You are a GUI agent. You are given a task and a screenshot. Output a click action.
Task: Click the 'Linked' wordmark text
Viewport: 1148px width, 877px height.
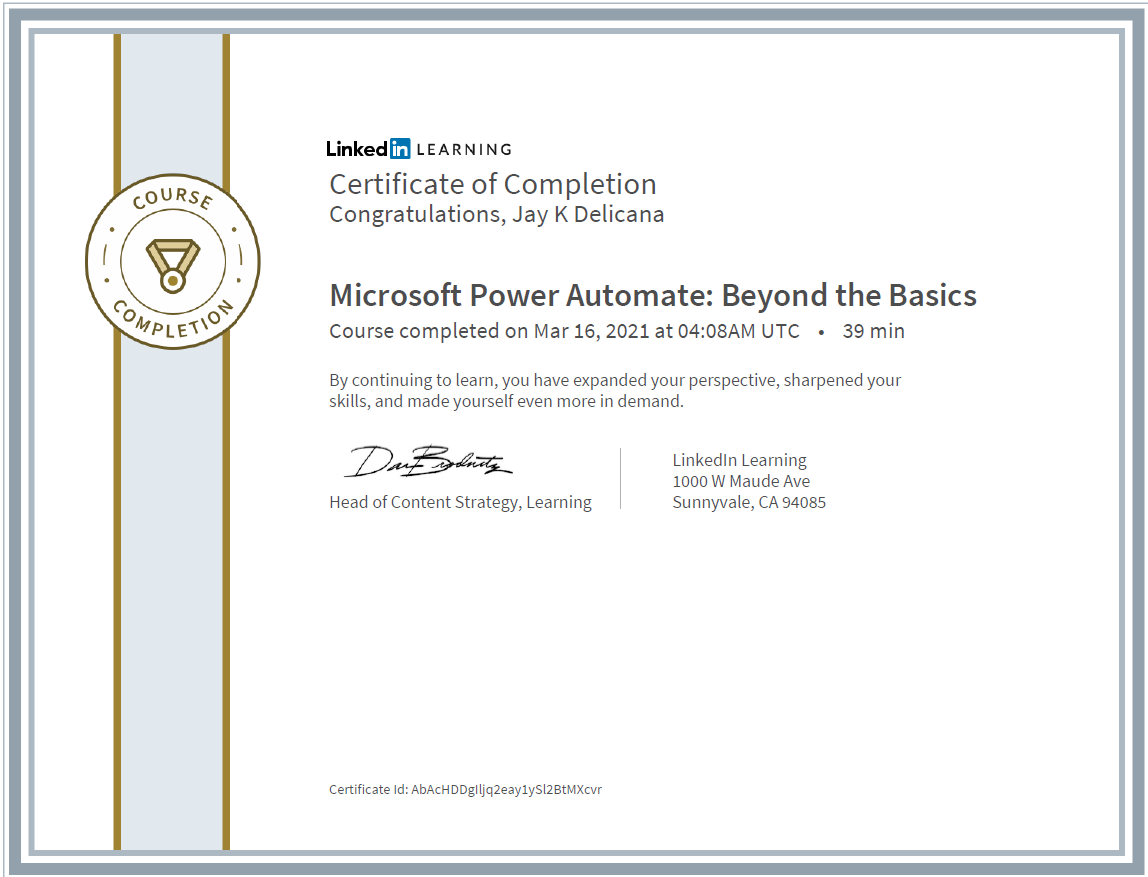coord(357,149)
